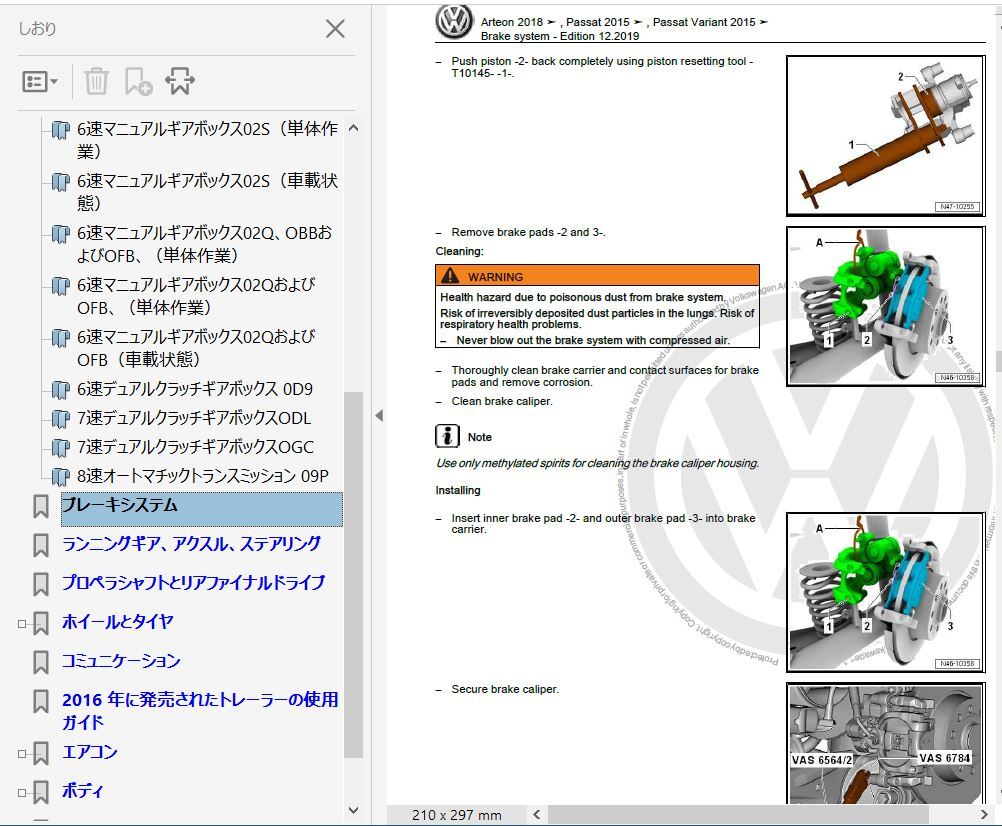Click bookmark icon beside ブレーキシステム
Screen dimensions: 1002x826
(x=41, y=506)
